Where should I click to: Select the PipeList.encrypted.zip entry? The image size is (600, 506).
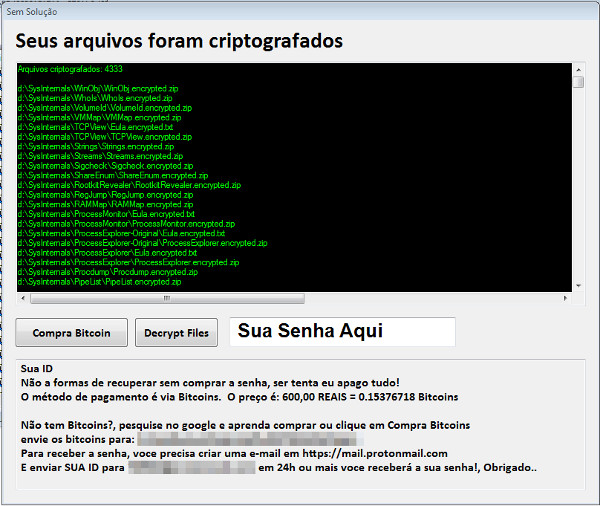(99, 282)
